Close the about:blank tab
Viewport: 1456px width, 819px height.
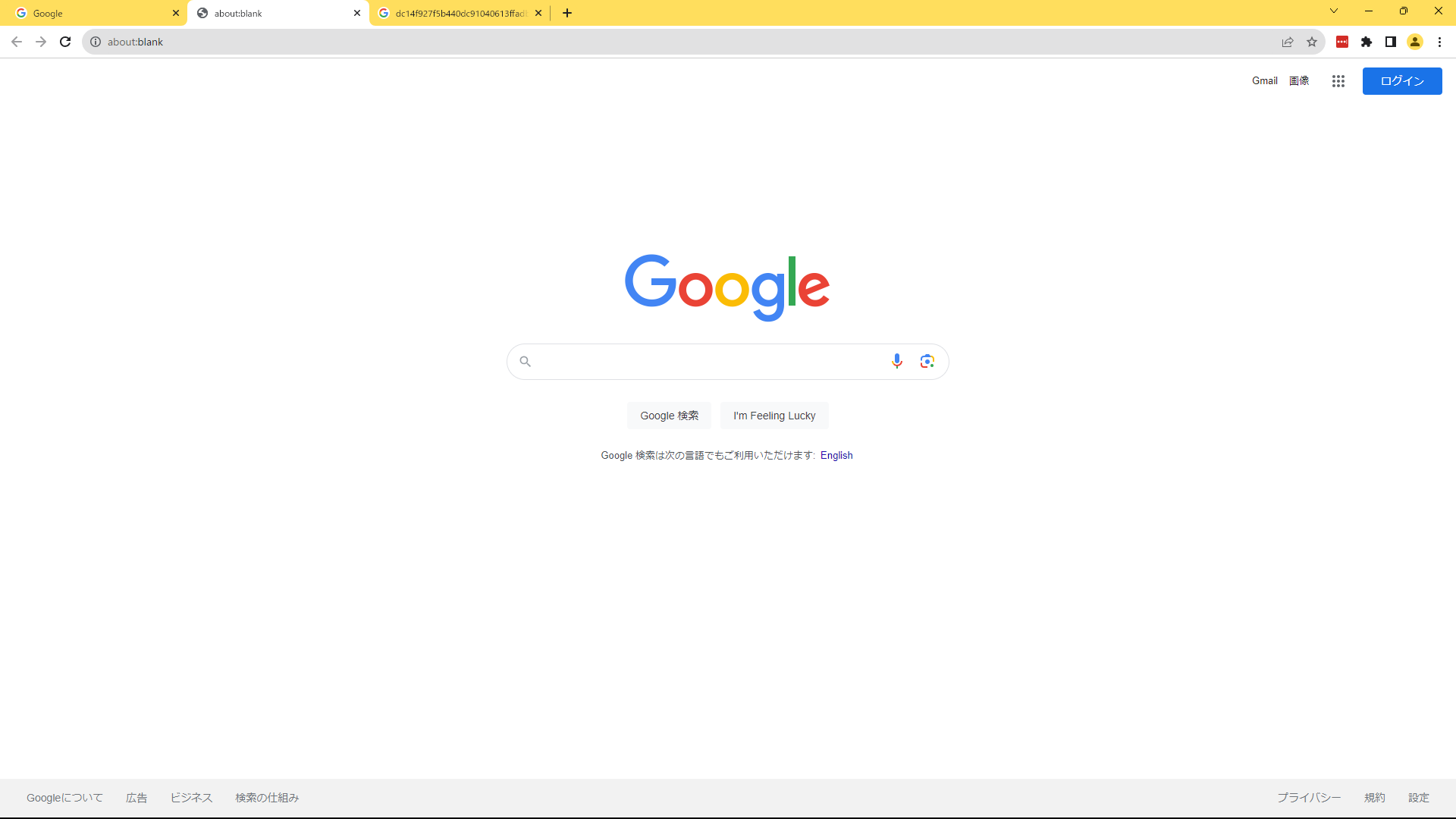click(357, 13)
